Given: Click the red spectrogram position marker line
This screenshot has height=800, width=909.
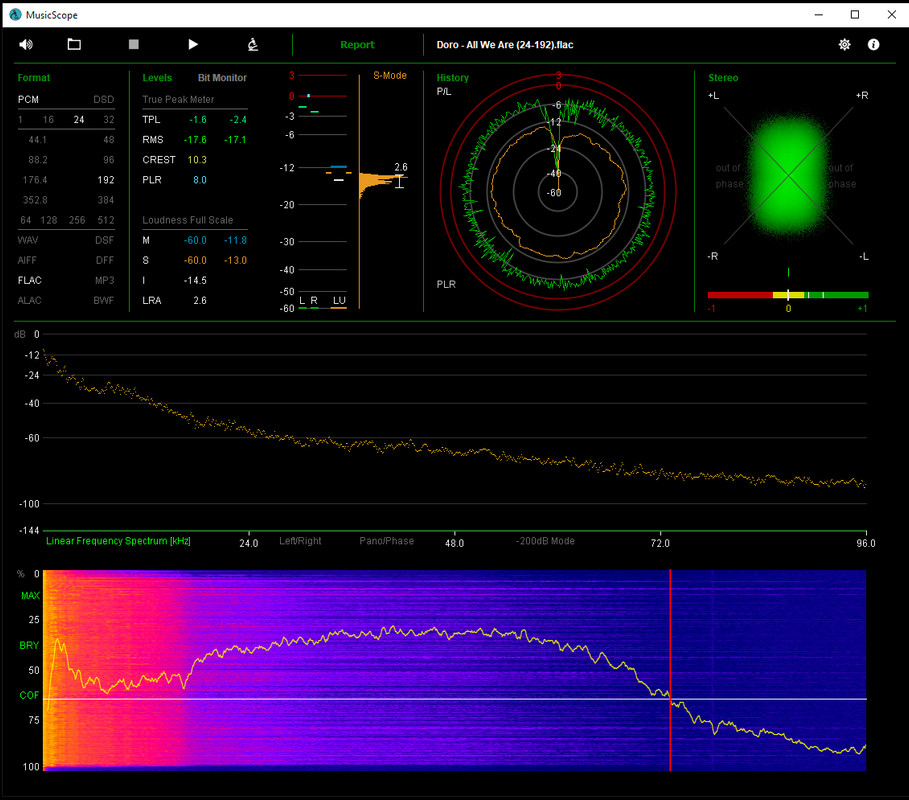Looking at the screenshot, I should (x=670, y=670).
